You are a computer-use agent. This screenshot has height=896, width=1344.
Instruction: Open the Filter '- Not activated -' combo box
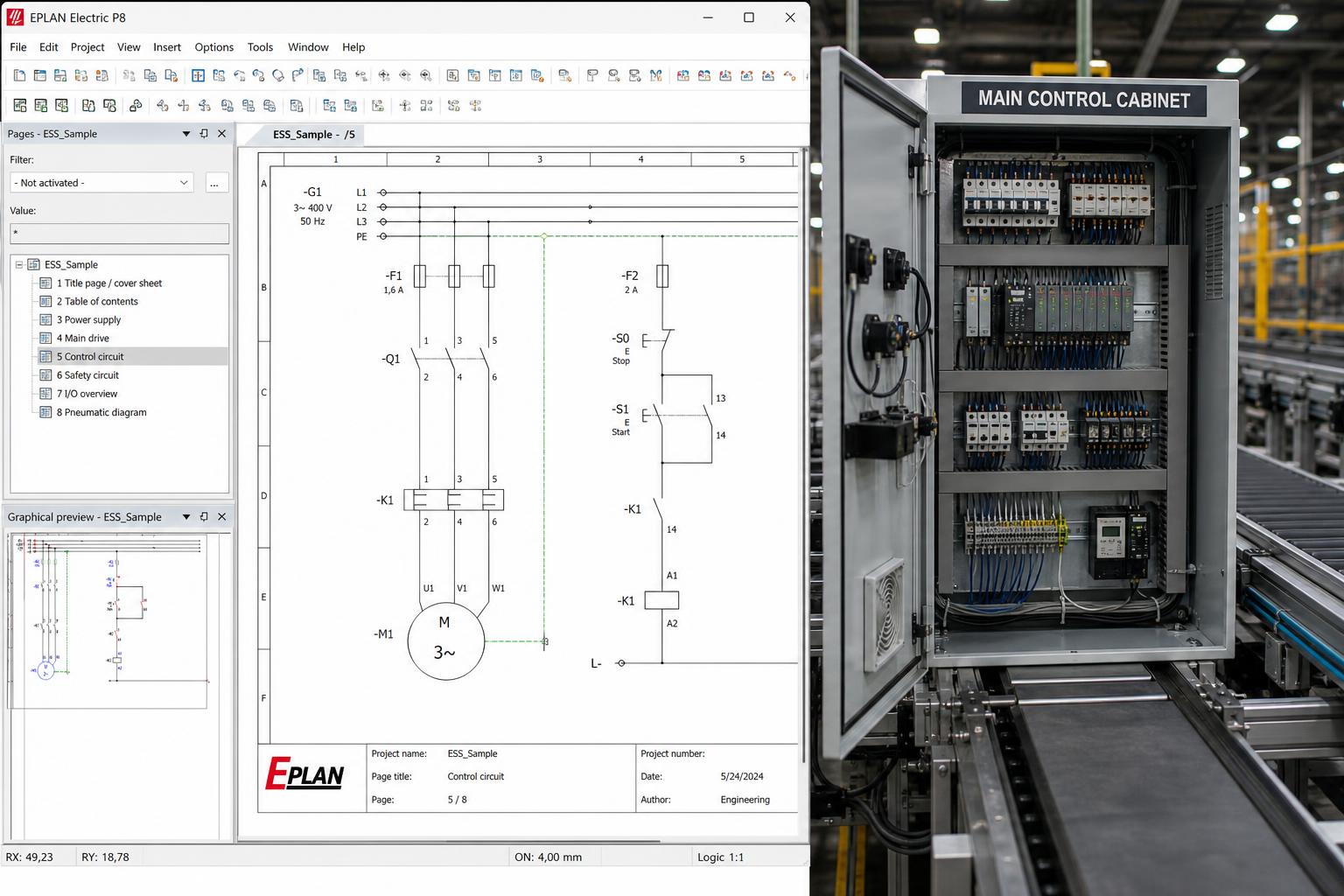pos(101,183)
